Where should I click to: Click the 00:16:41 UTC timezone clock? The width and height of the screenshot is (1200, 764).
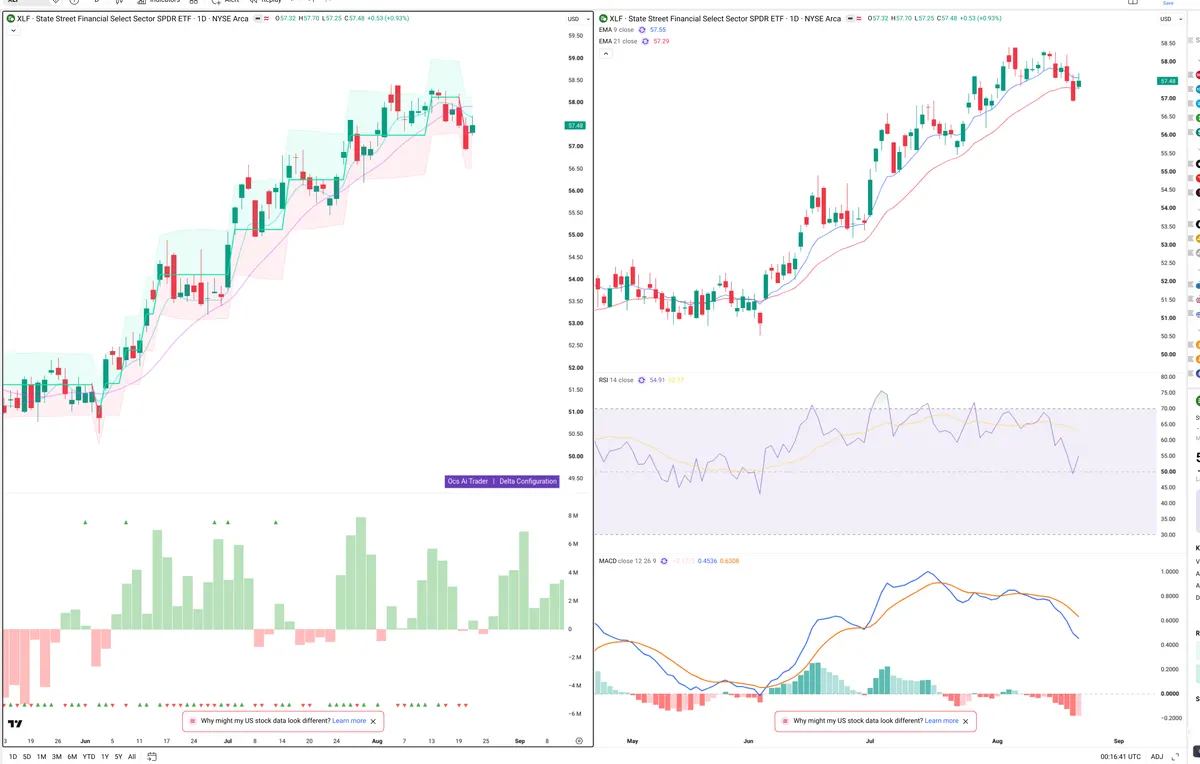click(x=1121, y=757)
